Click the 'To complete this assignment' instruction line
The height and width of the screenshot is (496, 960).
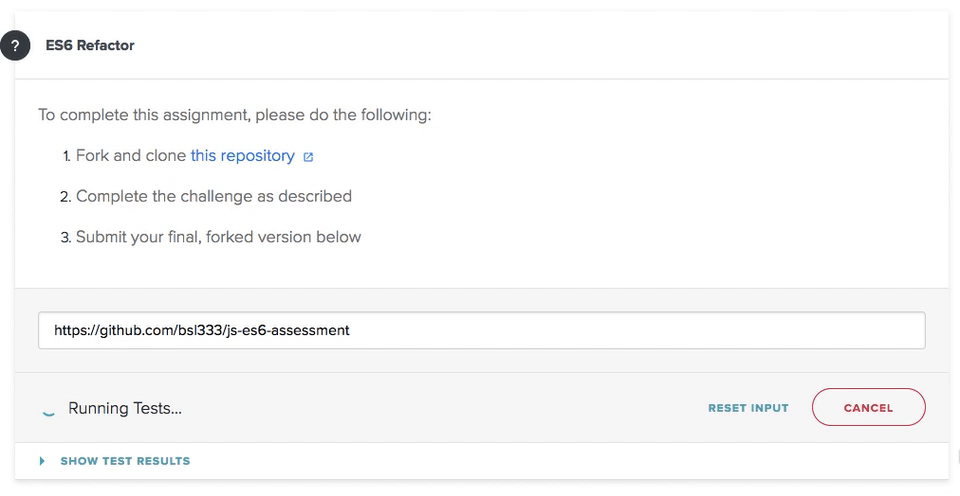234,115
